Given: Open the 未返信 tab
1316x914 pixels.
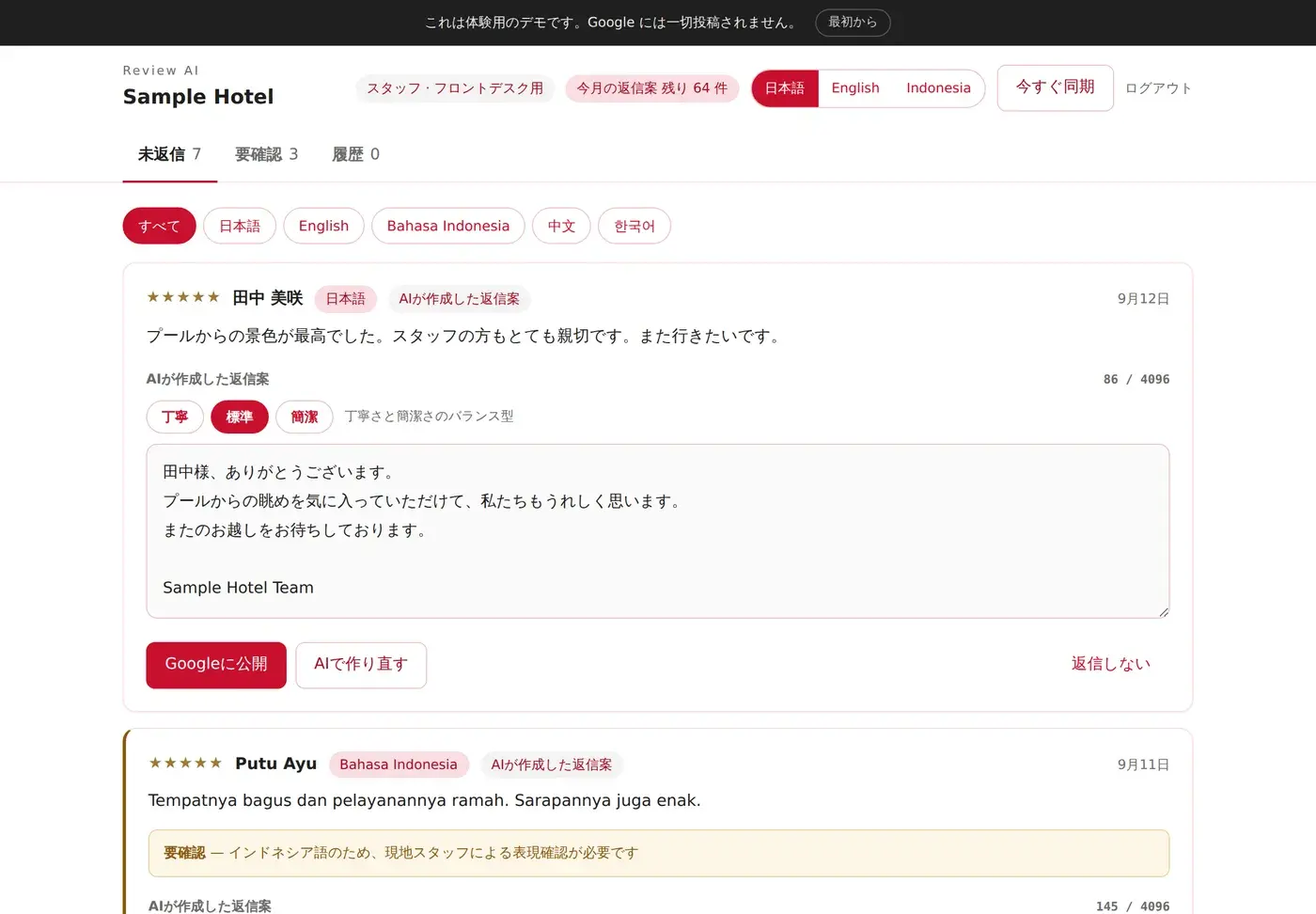Looking at the screenshot, I should coord(169,154).
